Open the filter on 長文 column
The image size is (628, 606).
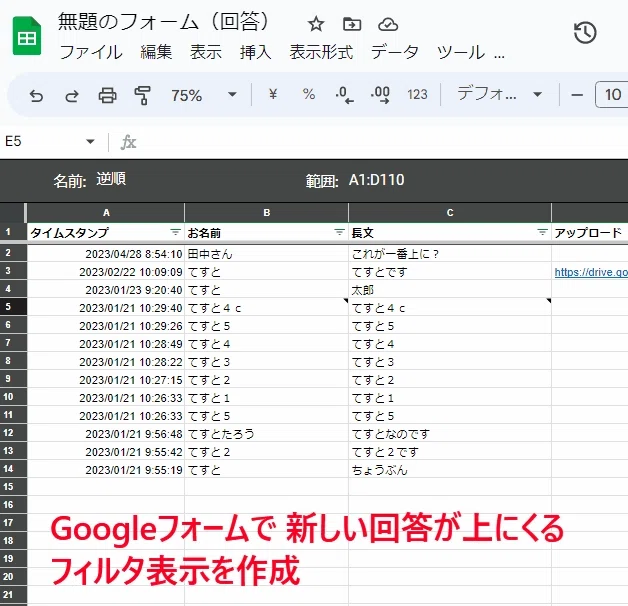pos(542,232)
